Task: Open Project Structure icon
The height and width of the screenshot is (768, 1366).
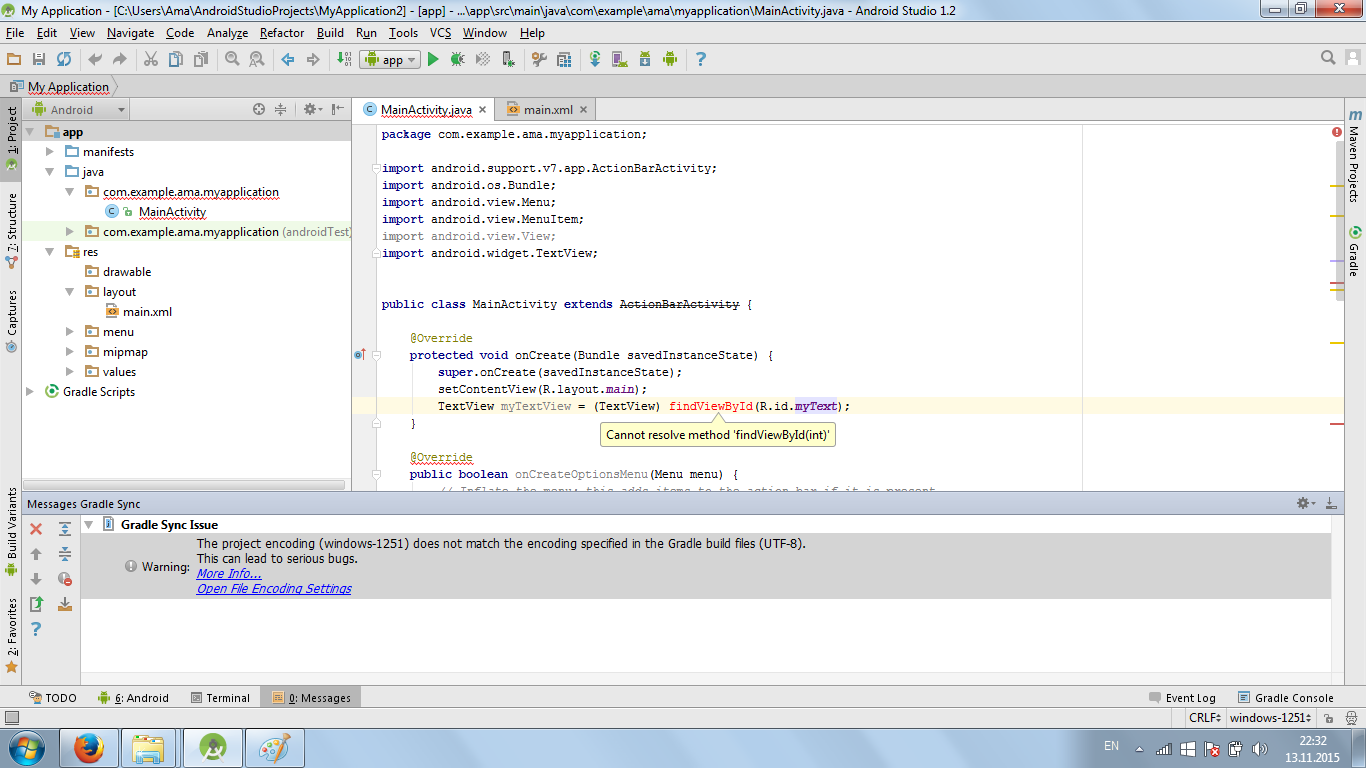Action: (564, 59)
